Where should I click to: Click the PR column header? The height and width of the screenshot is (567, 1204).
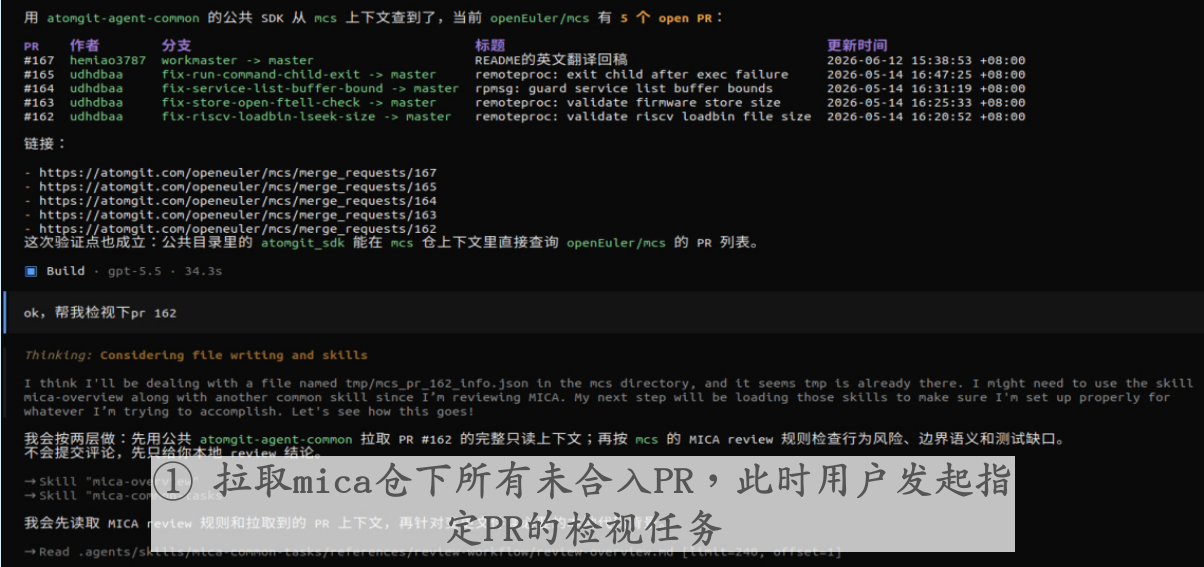click(31, 46)
